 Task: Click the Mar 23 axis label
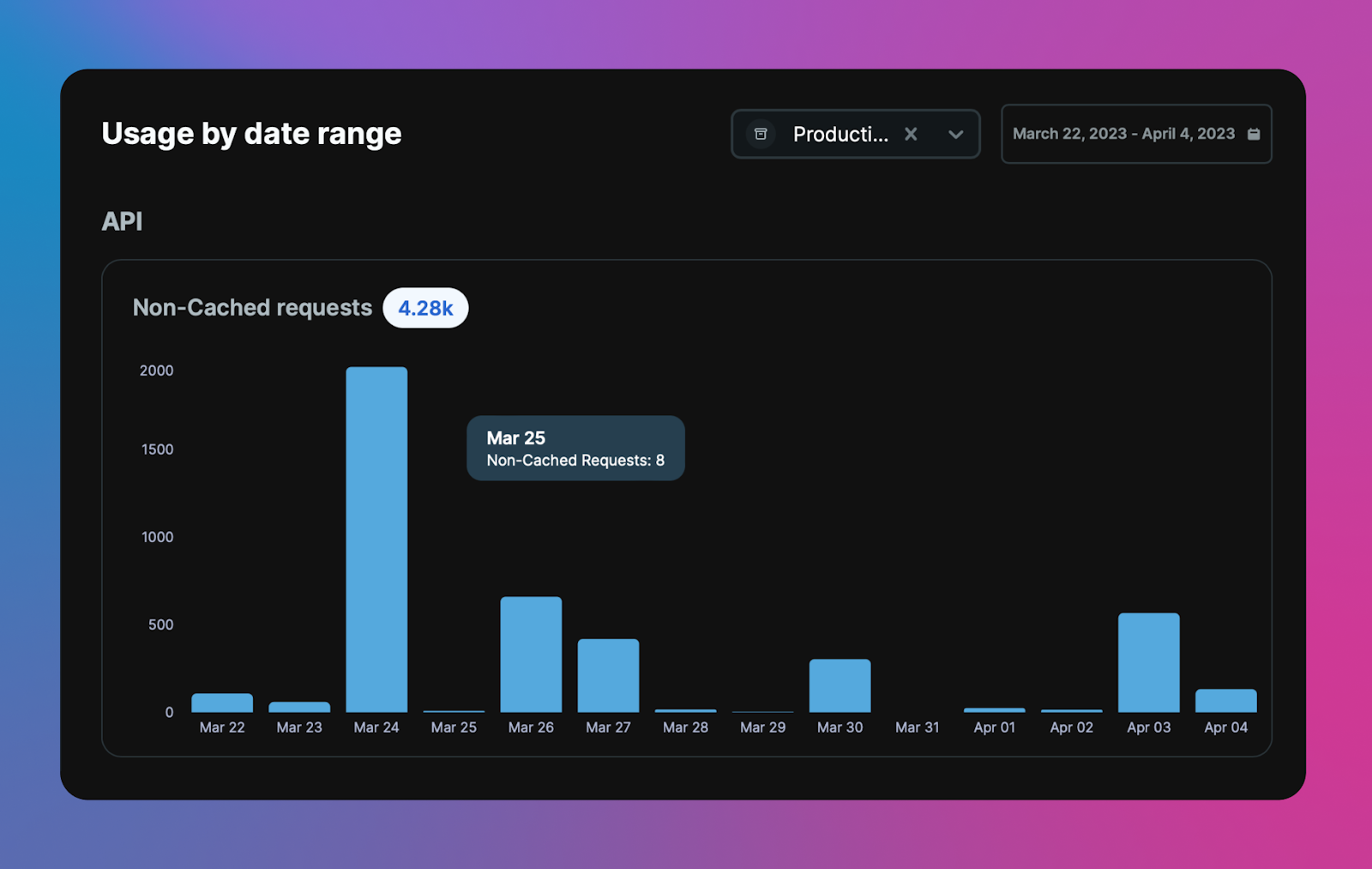[299, 727]
